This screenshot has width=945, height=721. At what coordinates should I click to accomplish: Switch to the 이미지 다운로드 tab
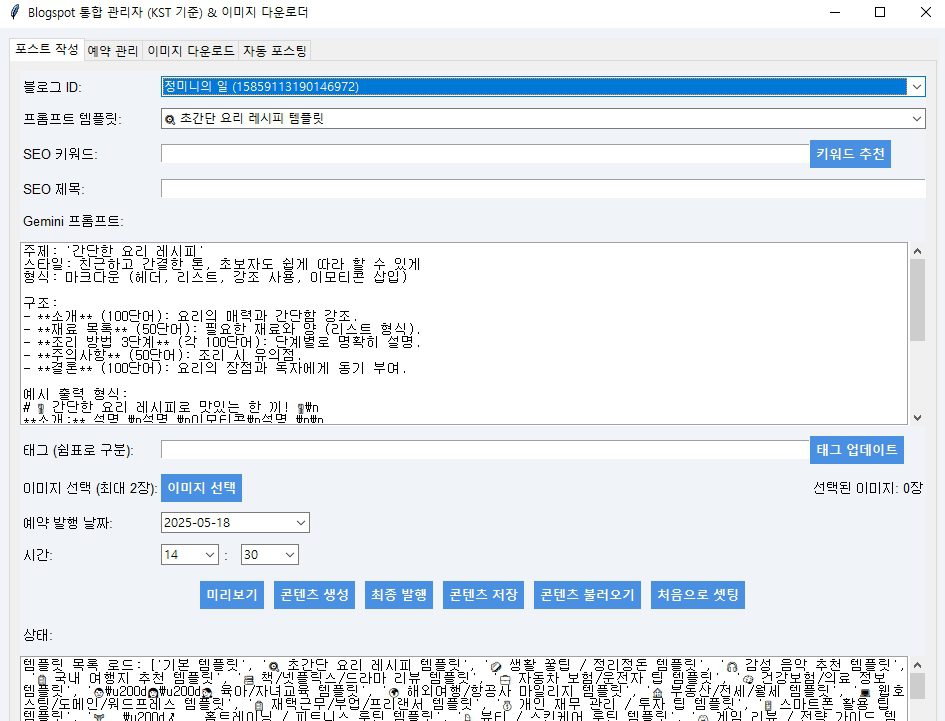[190, 51]
